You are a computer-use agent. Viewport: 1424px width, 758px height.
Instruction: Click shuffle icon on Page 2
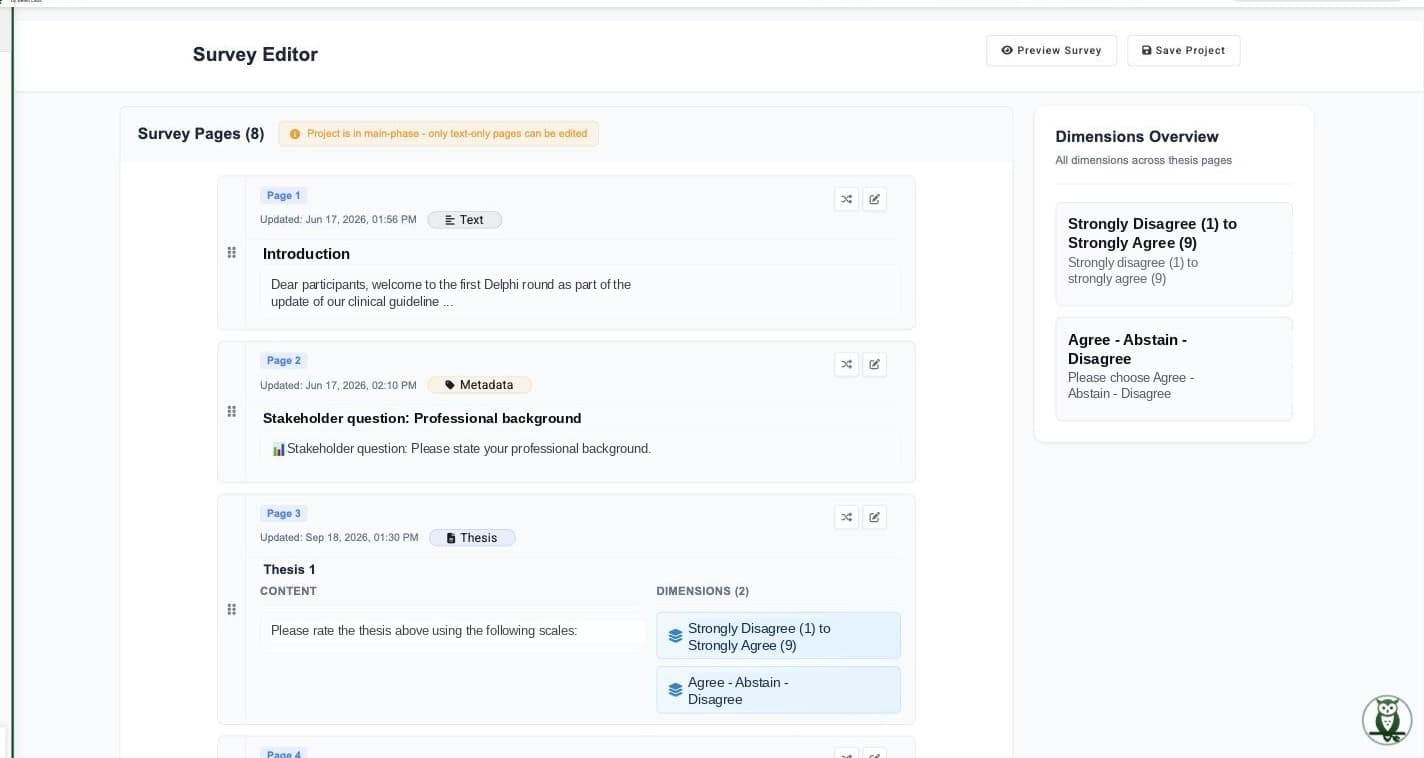click(x=846, y=364)
